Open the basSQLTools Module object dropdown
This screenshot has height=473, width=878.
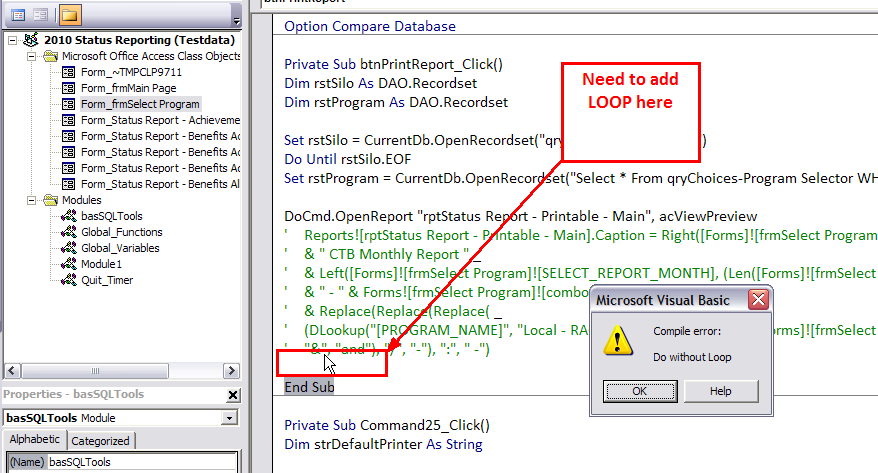pos(229,418)
